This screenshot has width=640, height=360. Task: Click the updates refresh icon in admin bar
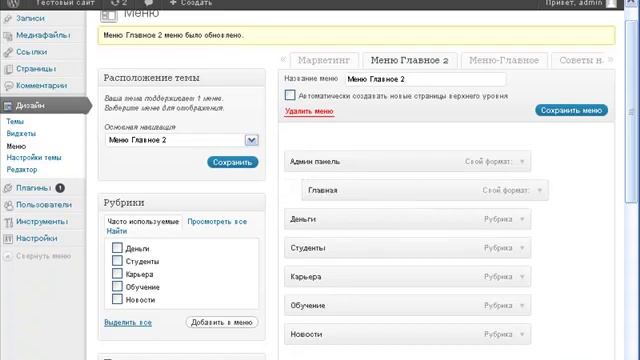click(x=115, y=3)
